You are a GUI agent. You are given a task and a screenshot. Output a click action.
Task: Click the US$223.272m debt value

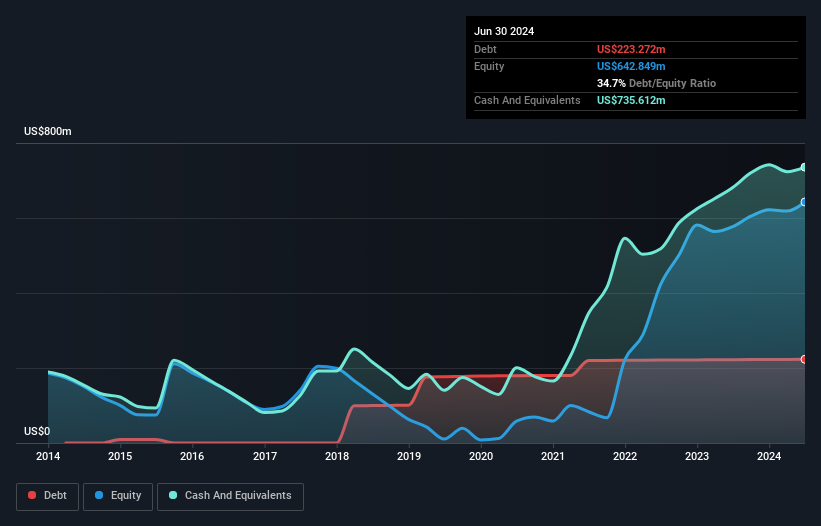pos(631,49)
